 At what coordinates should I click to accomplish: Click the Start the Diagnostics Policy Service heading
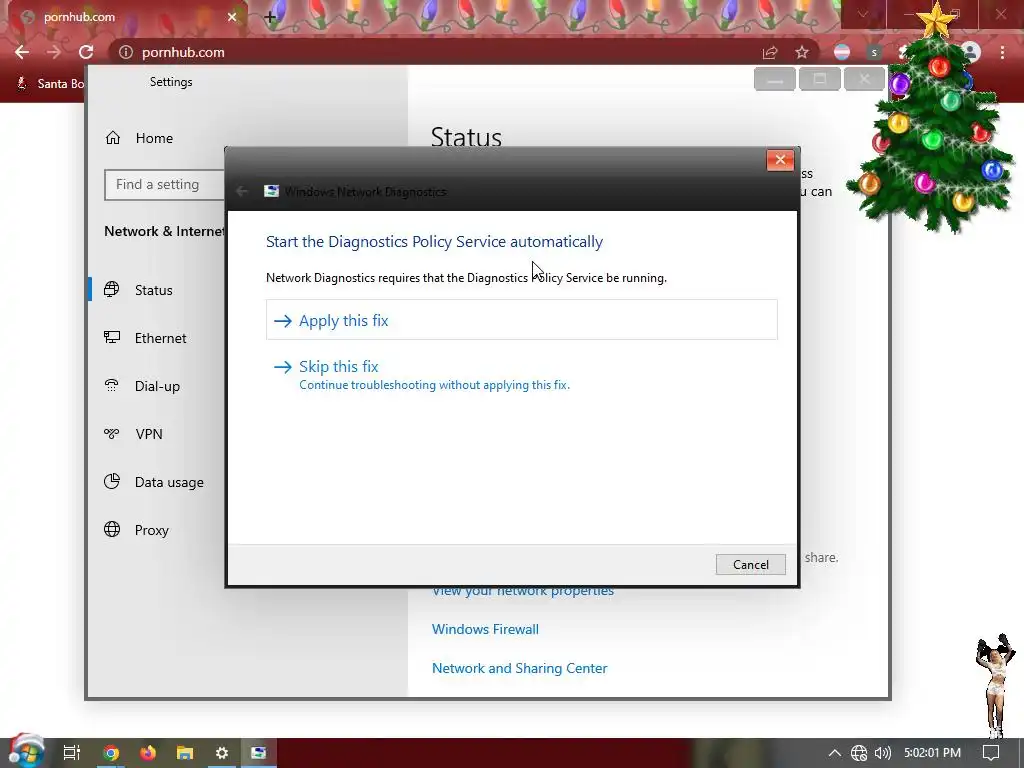pos(434,242)
